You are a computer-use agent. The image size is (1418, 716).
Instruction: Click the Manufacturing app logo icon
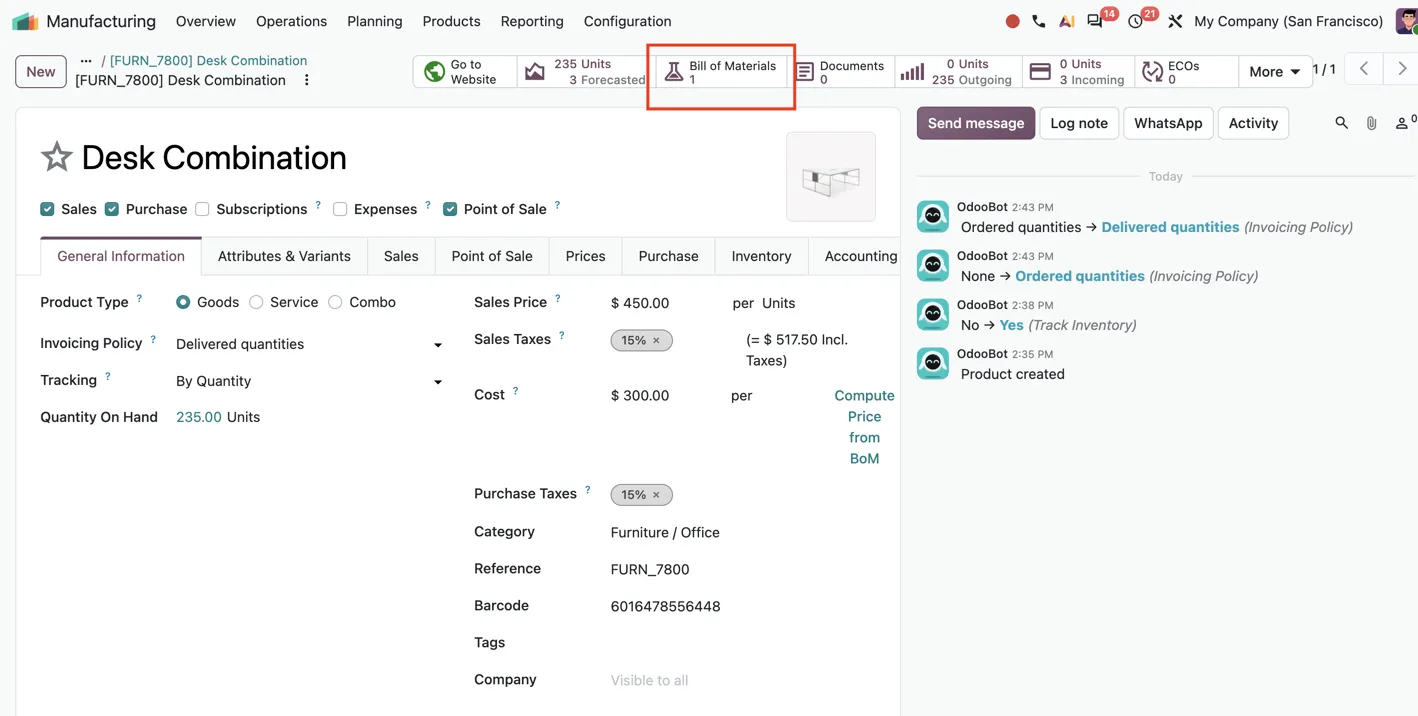coord(25,21)
